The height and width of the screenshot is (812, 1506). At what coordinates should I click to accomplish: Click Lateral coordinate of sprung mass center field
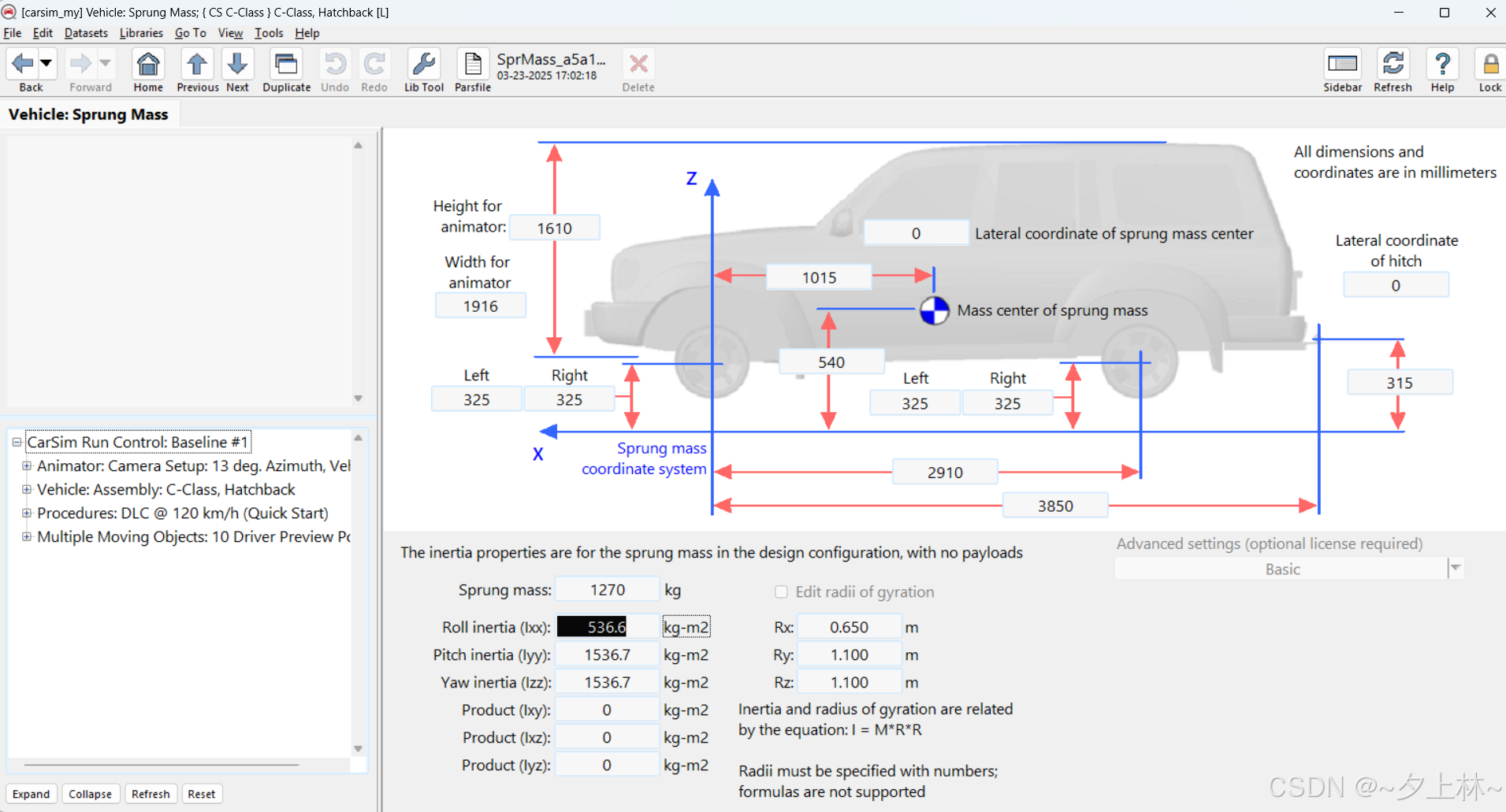(916, 233)
